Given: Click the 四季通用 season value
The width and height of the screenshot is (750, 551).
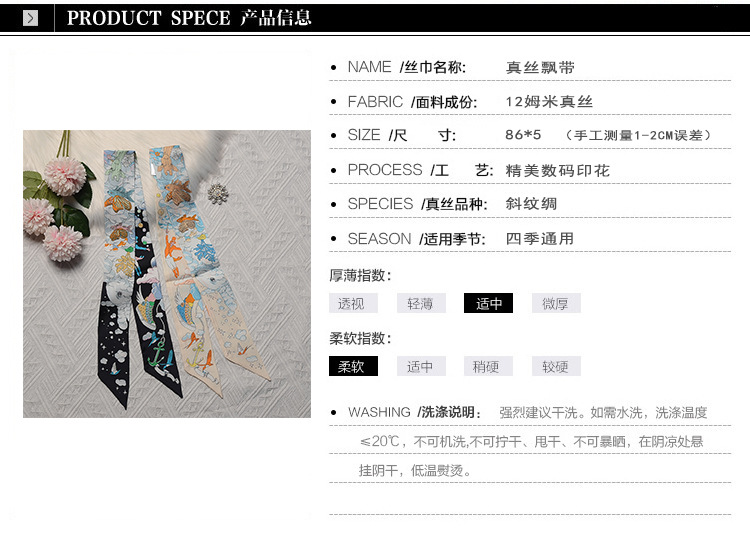Looking at the screenshot, I should point(540,238).
